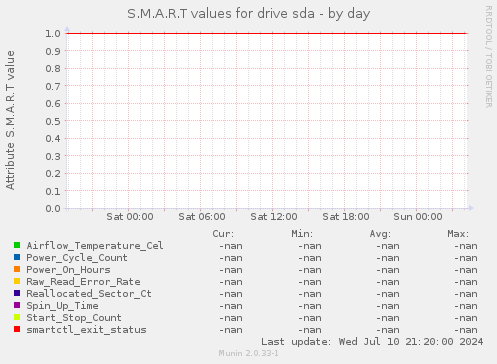Select the smartctl_exit_status legend label
The height and width of the screenshot is (364, 497).
[x=86, y=330]
